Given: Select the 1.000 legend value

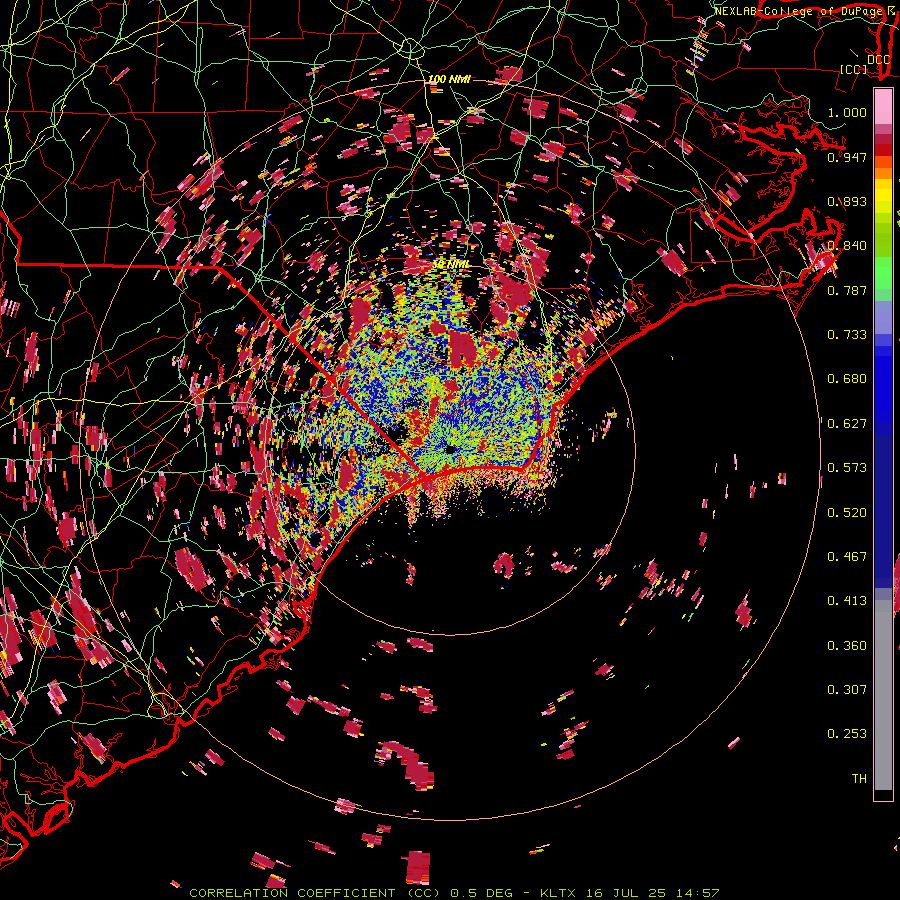Looking at the screenshot, I should [x=847, y=112].
